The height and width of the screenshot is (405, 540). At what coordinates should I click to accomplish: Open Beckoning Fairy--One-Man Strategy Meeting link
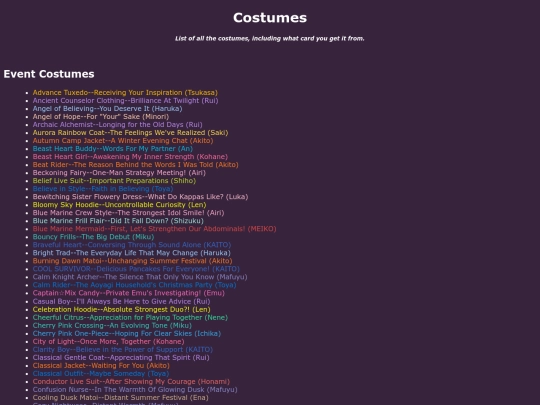tap(119, 173)
